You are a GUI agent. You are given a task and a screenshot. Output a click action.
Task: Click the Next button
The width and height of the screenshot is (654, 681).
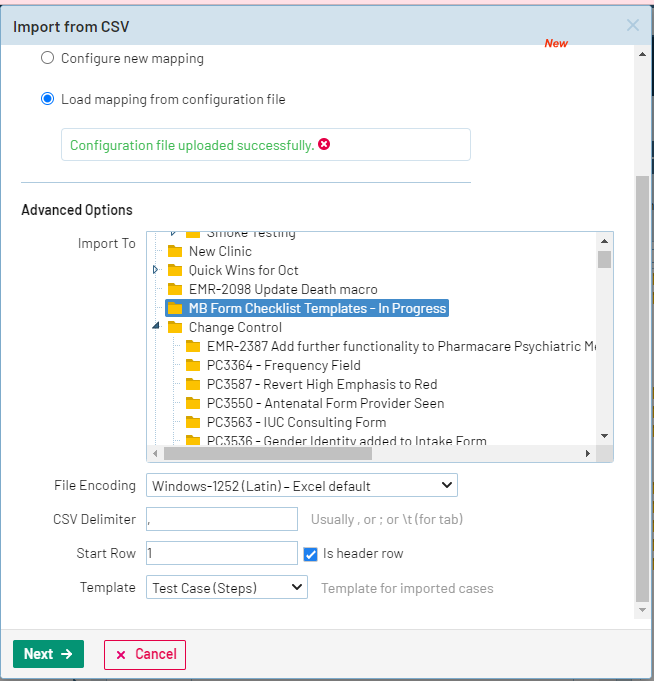[x=48, y=654]
